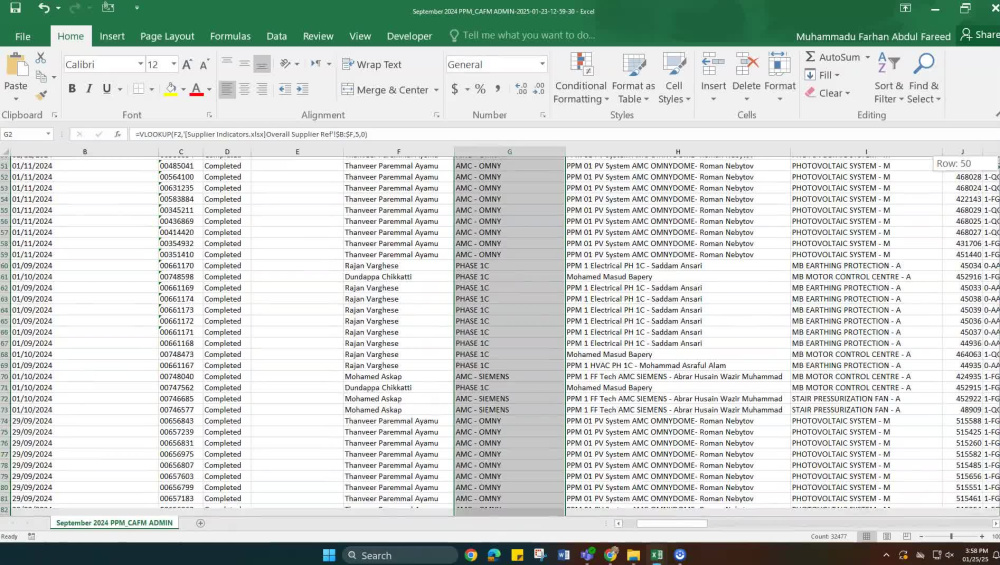
Task: Apply Comma Style format
Action: [497, 89]
